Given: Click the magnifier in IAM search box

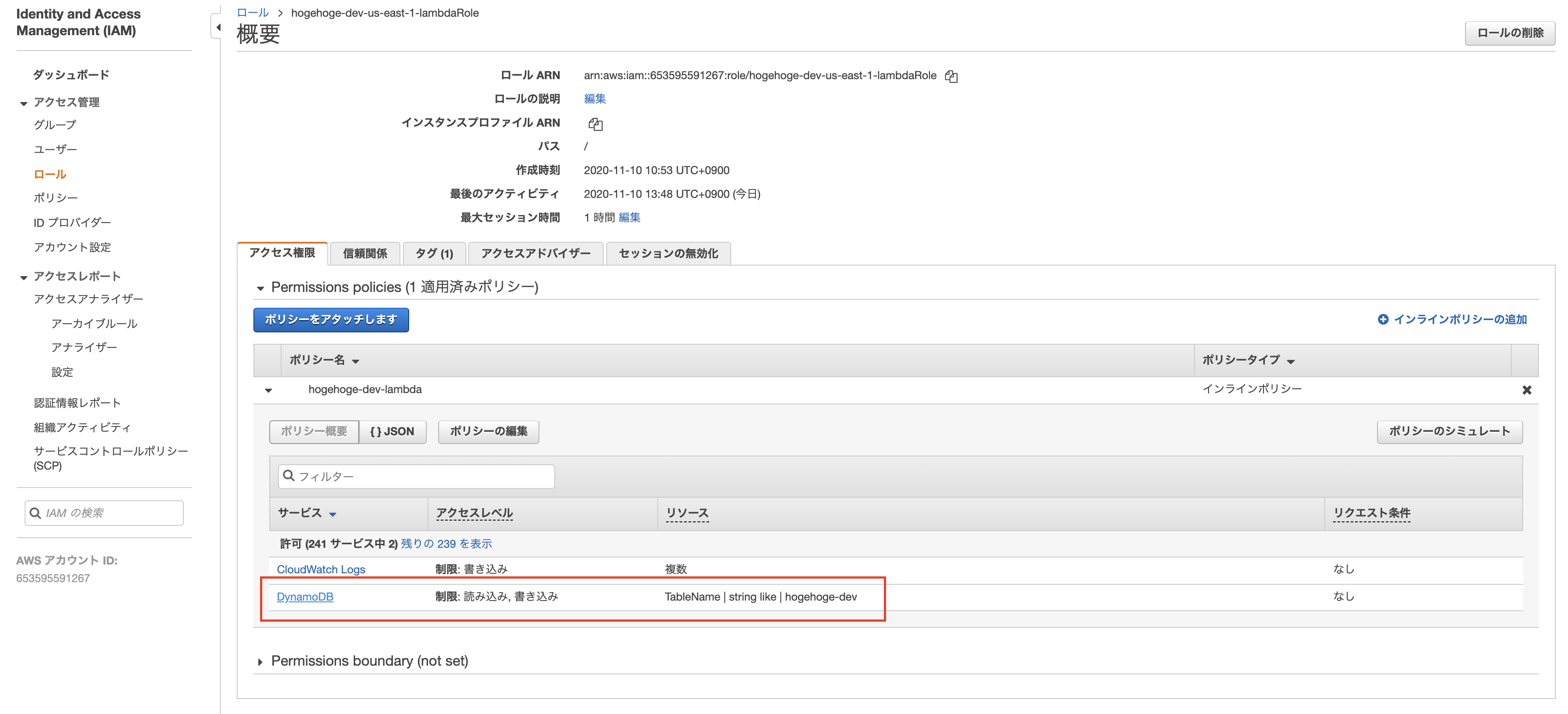Looking at the screenshot, I should point(35,513).
